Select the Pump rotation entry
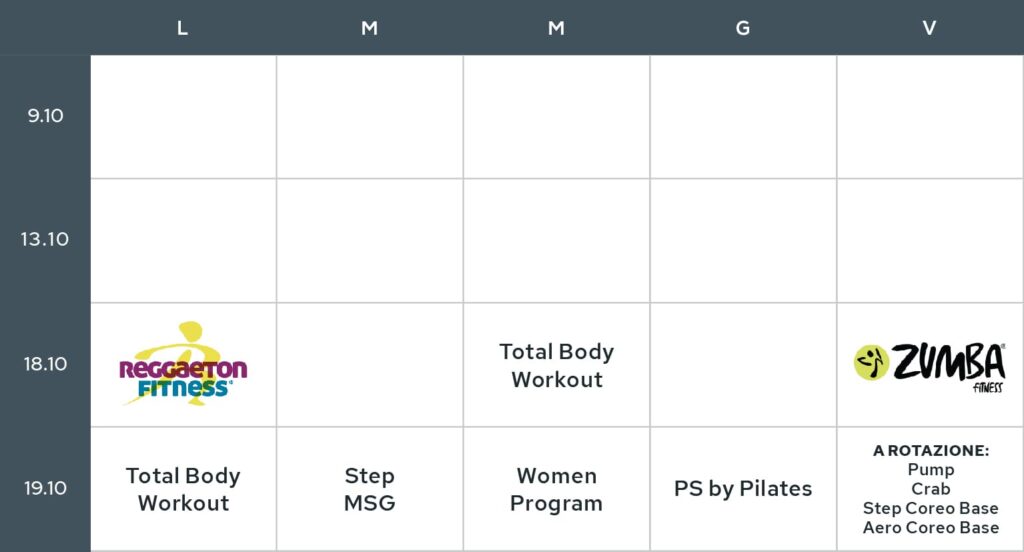Screen dimensions: 1024x552 [x=931, y=470]
